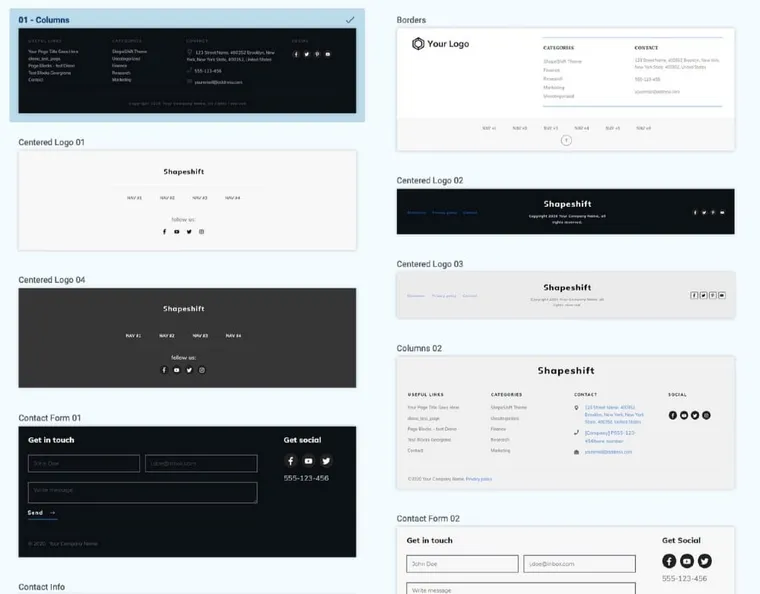Click the Facebook icon in Centered Logo 01 preview
760x594 pixels.
coord(164,232)
